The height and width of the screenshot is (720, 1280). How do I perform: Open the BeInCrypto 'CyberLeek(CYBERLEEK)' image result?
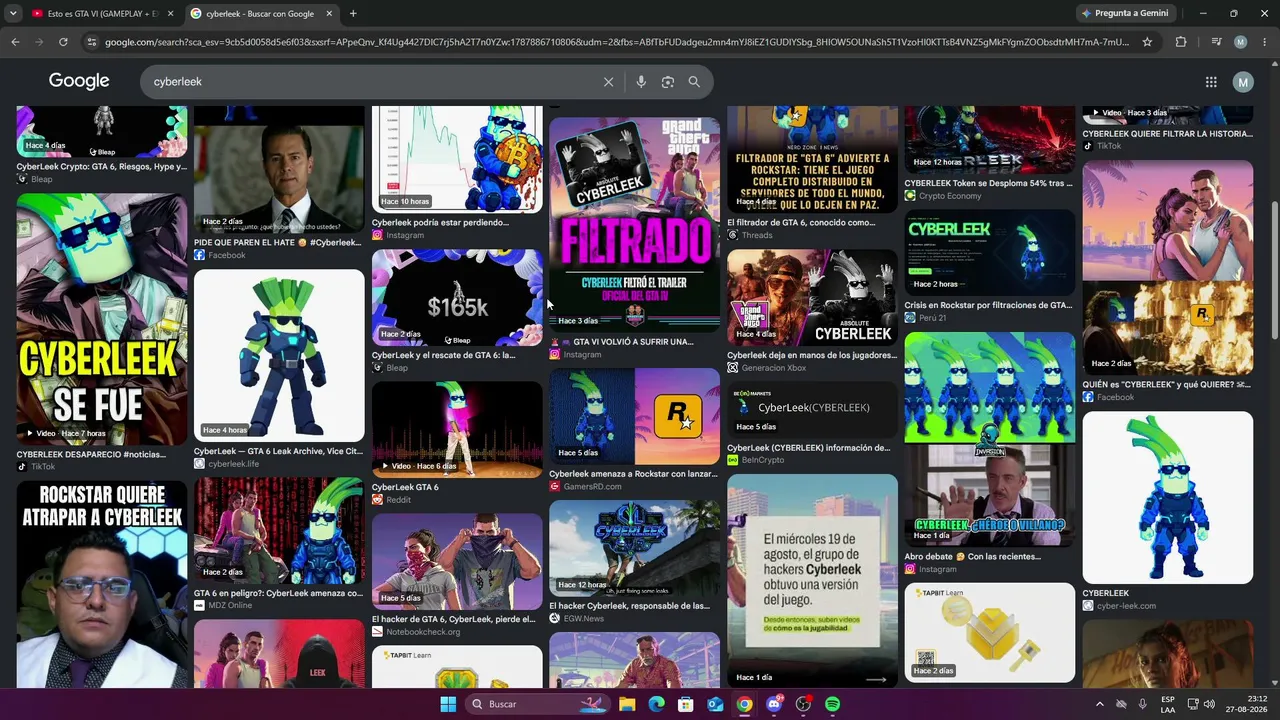coord(812,410)
